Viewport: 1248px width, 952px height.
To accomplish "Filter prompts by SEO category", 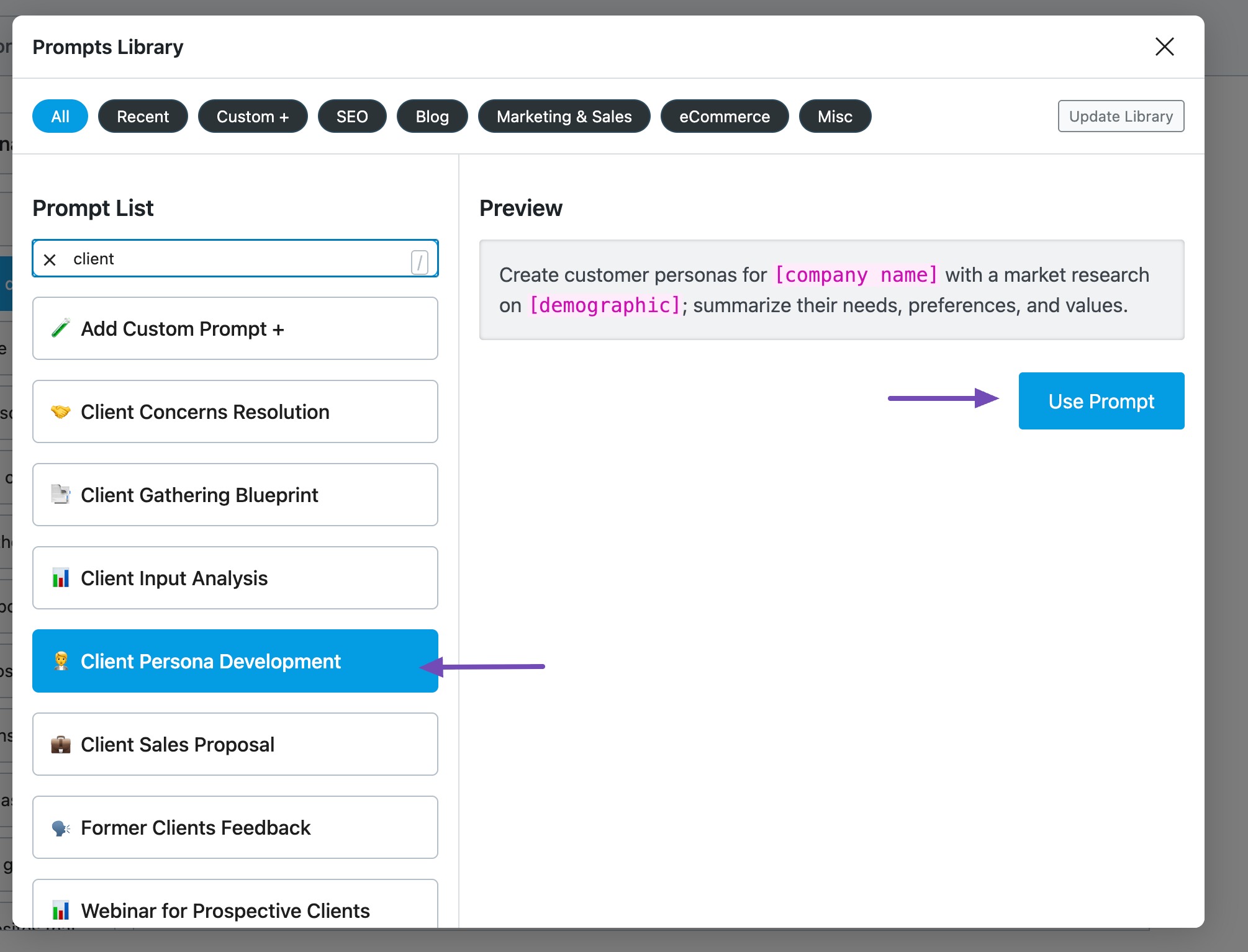I will 352,116.
